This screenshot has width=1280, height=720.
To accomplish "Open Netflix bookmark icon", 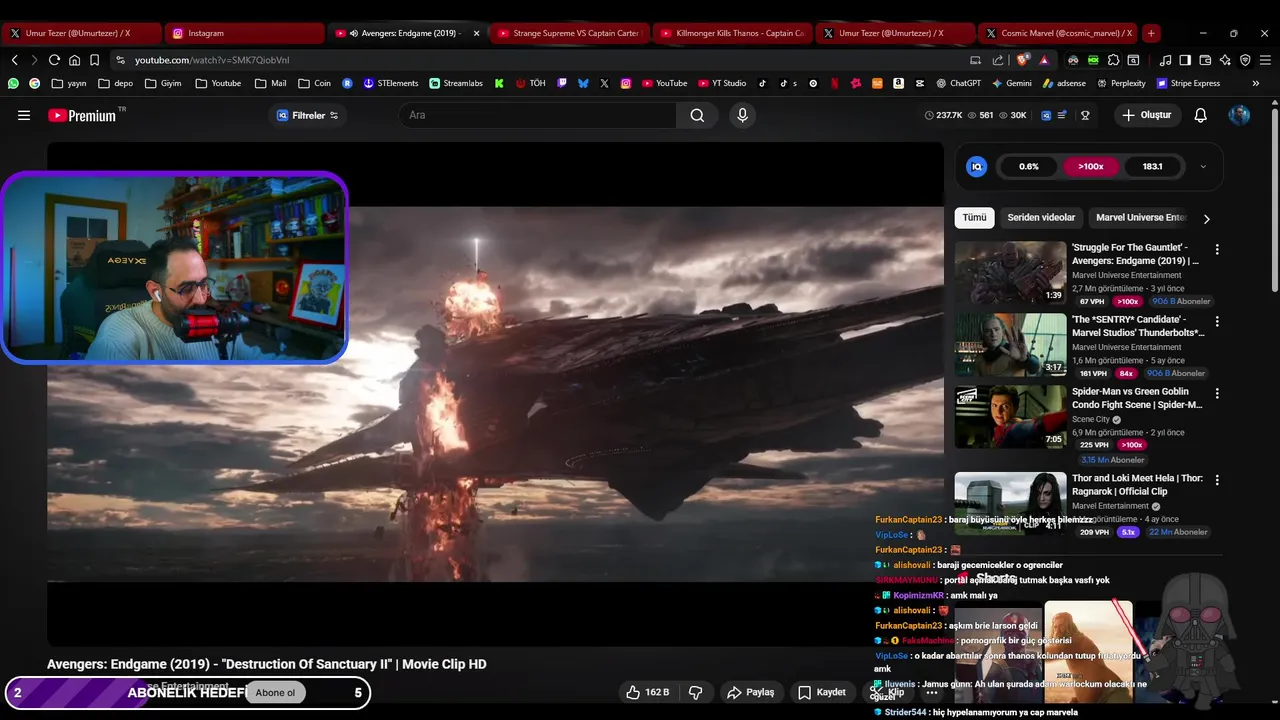I will pyautogui.click(x=834, y=83).
